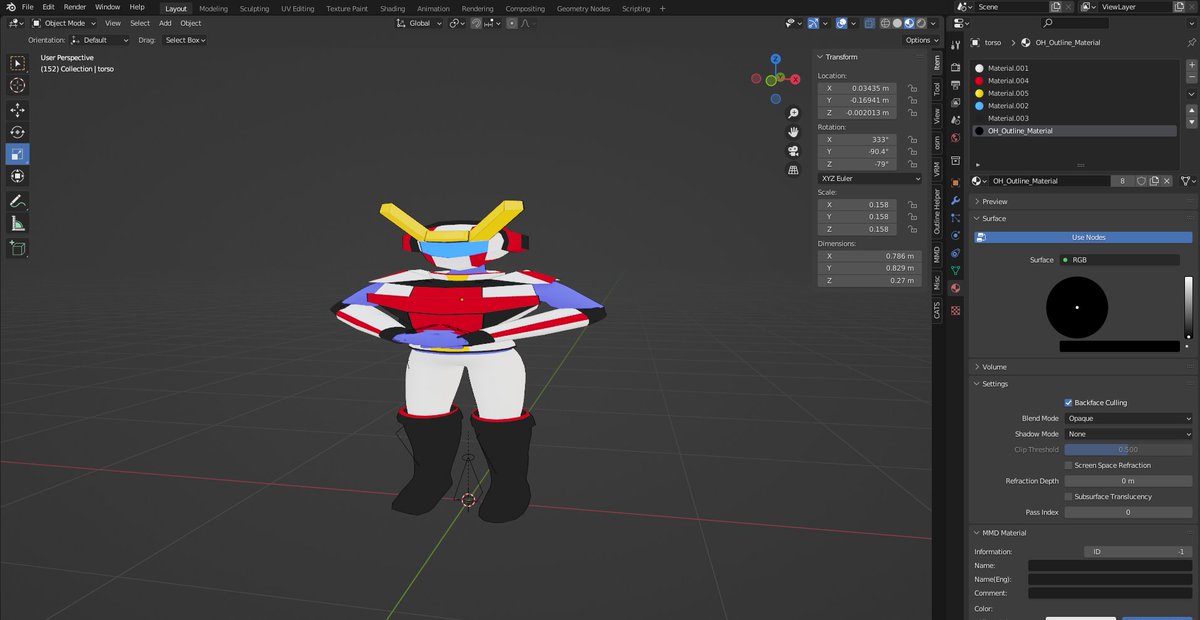Select the Select Box tool
The image size is (1200, 620).
[x=18, y=63]
